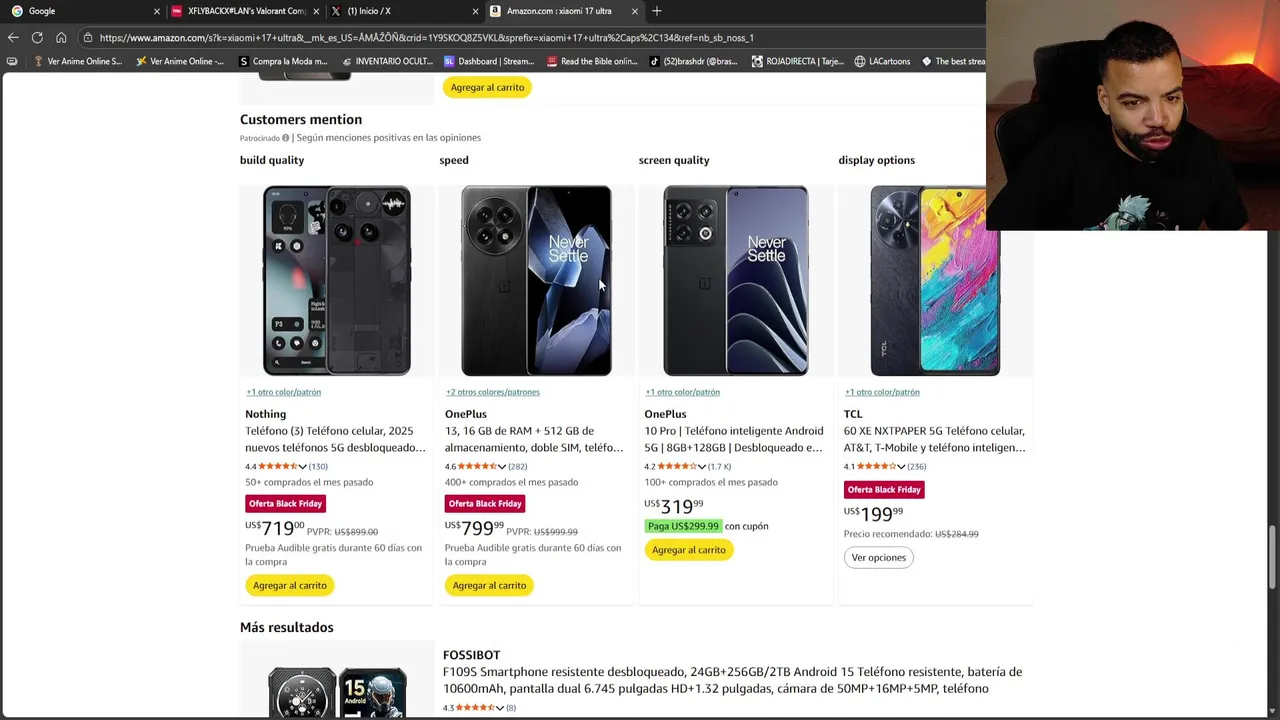Screen dimensions: 1280x720
Task: Close the Google tab
Action: (156, 11)
